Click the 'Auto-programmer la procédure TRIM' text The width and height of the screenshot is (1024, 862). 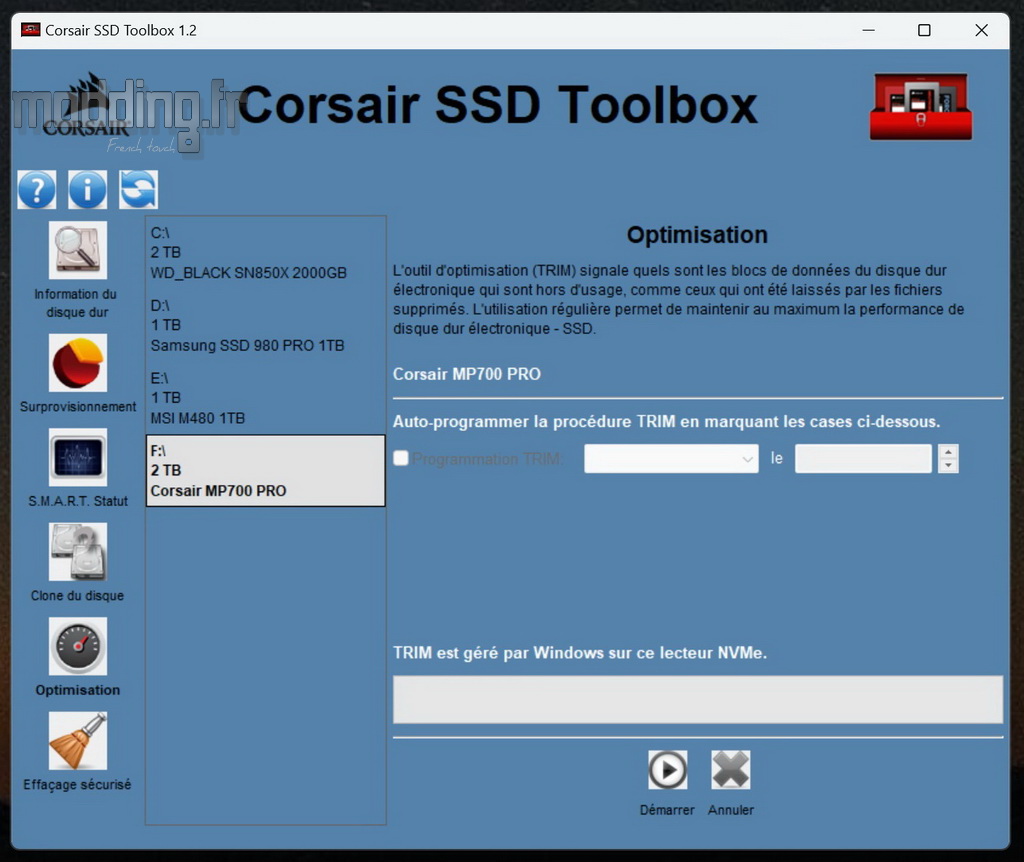click(x=667, y=422)
